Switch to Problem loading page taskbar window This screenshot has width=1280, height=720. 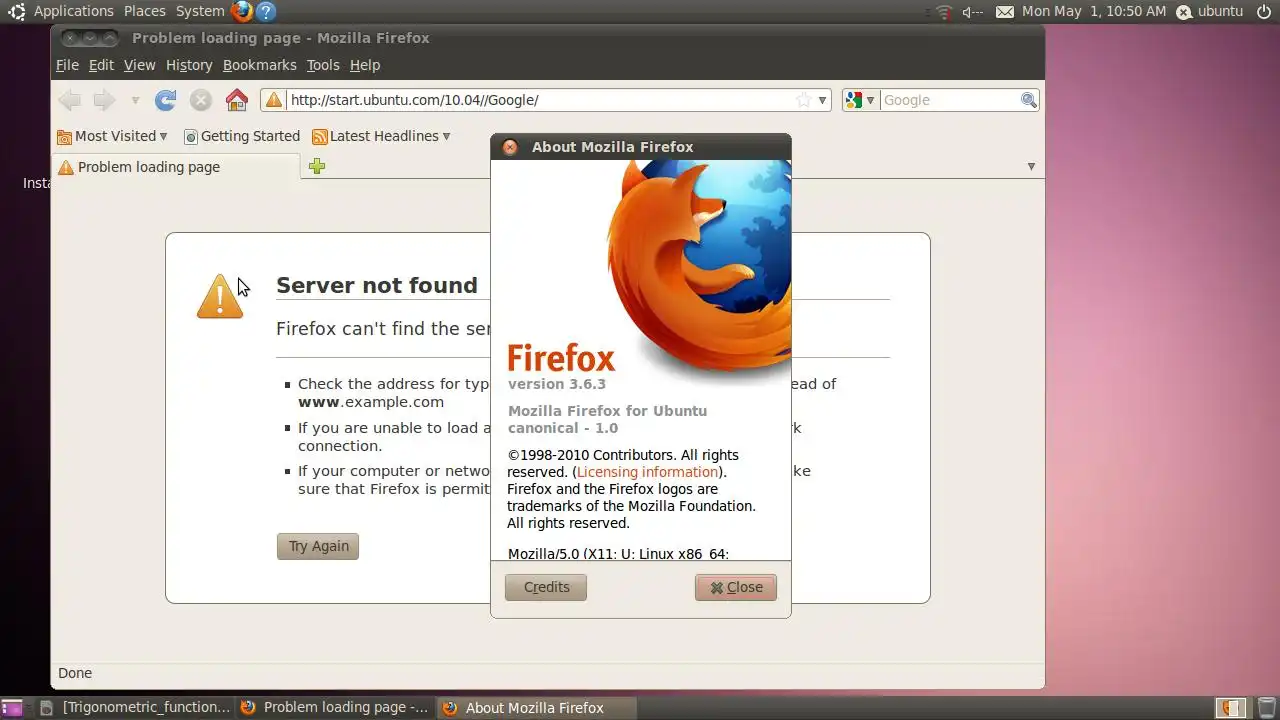coord(335,708)
